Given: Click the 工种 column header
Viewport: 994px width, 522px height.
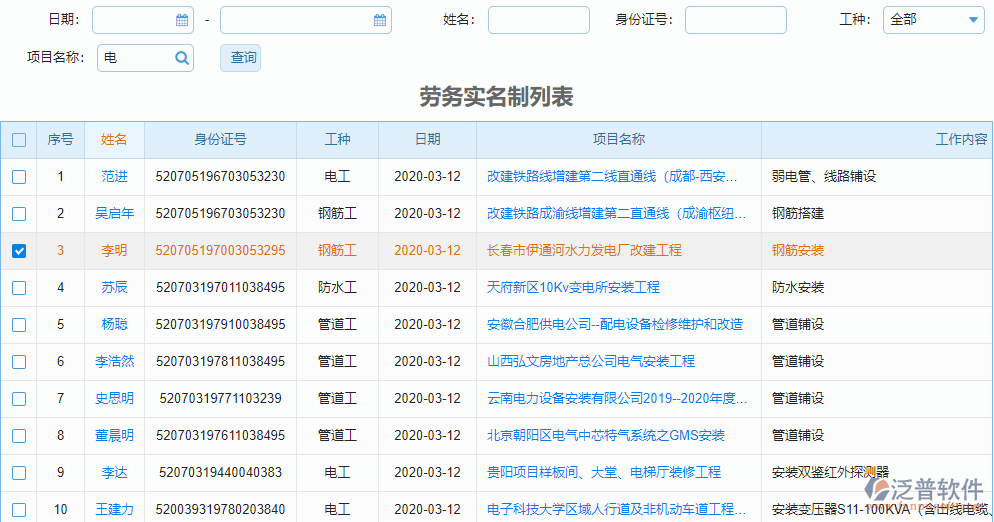Looking at the screenshot, I should (x=337, y=140).
